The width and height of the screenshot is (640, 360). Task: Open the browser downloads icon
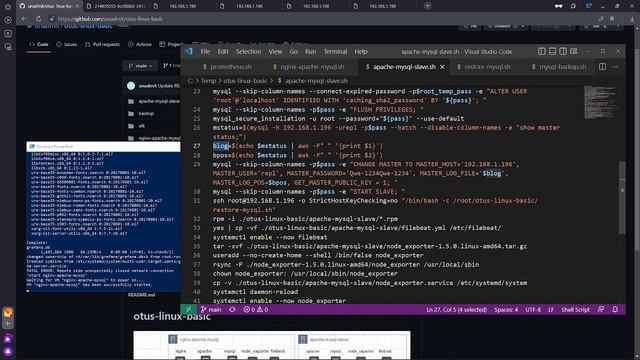(x=632, y=19)
